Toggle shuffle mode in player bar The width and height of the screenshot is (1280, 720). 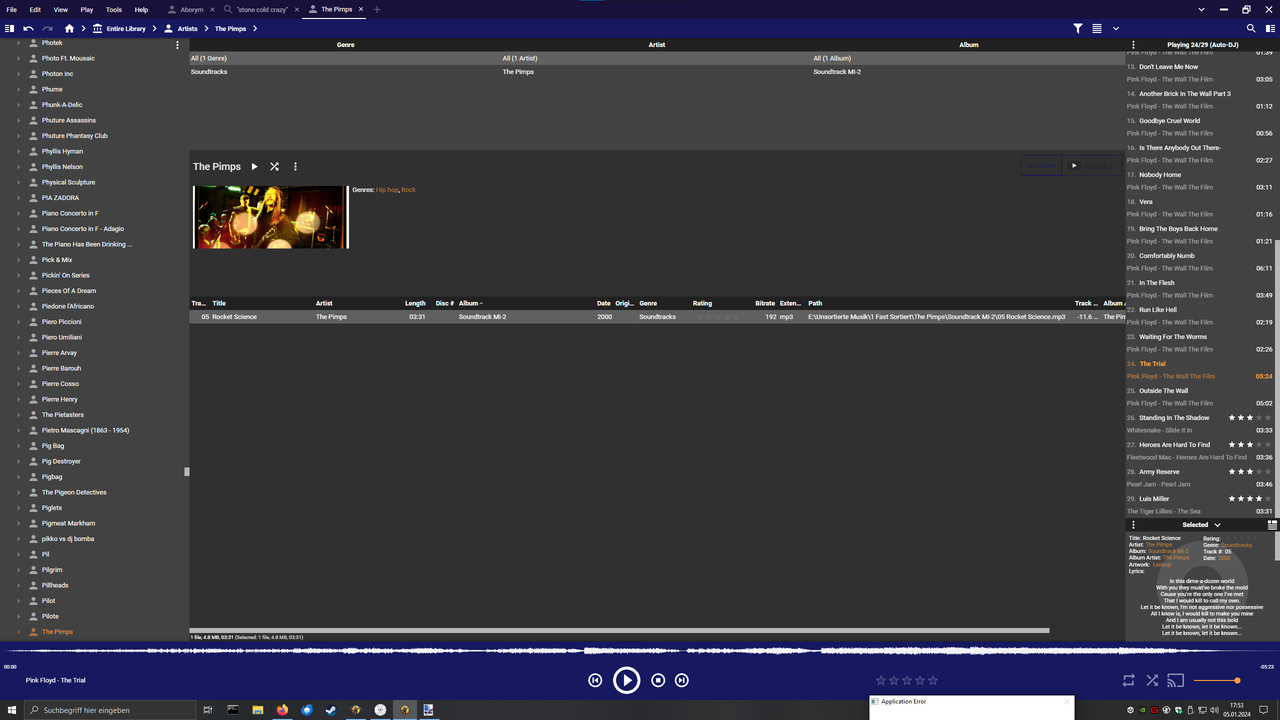coord(1152,680)
